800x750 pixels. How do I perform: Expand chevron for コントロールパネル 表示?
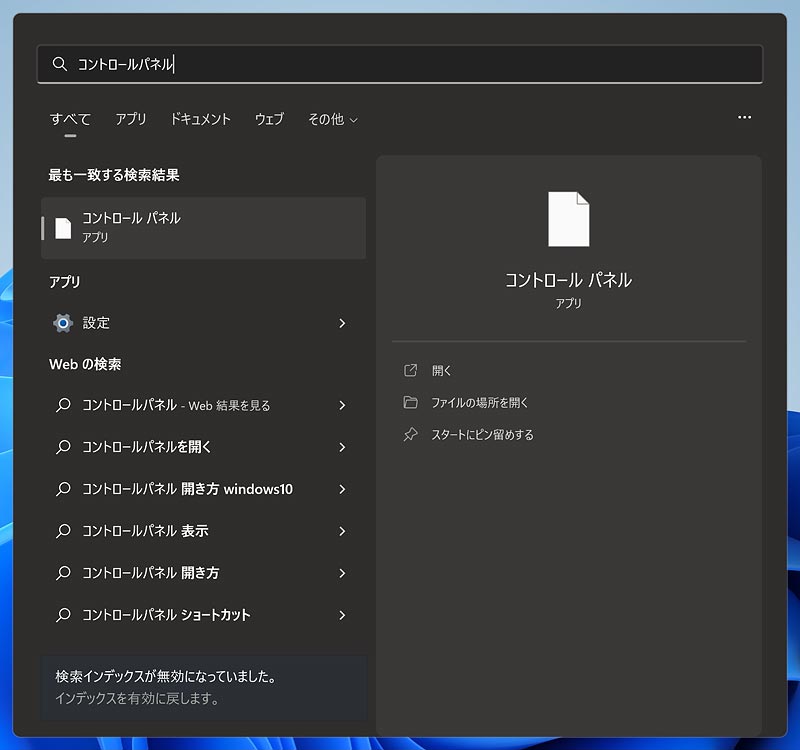click(x=342, y=531)
